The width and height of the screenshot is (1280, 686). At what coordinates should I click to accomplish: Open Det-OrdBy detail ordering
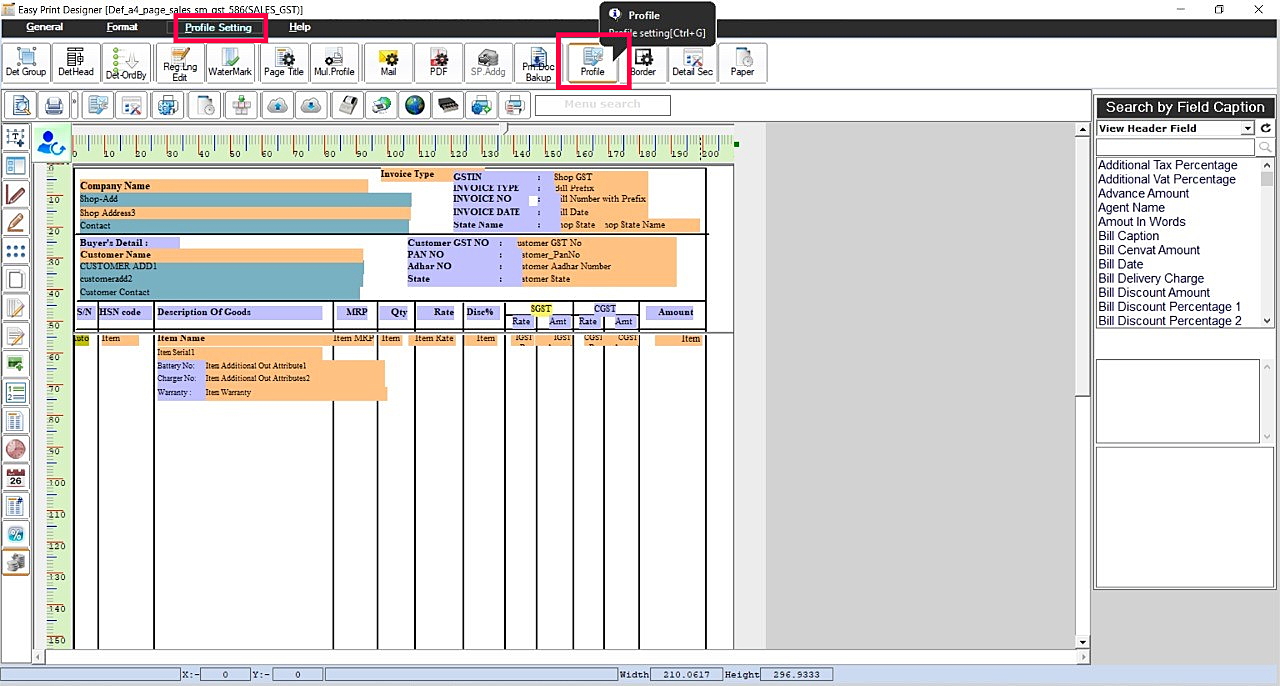pyautogui.click(x=126, y=63)
